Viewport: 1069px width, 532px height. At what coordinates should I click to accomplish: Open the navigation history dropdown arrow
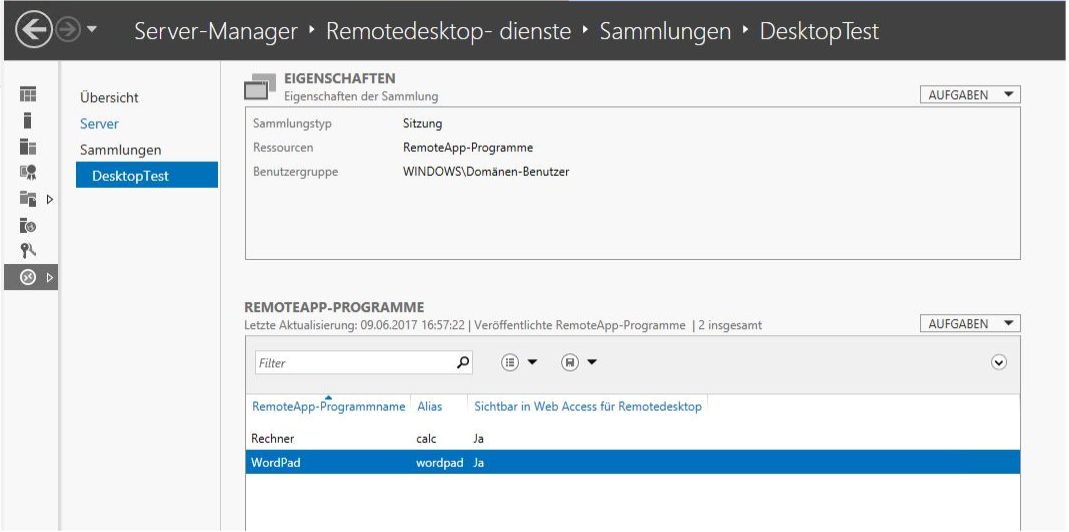pyautogui.click(x=91, y=31)
